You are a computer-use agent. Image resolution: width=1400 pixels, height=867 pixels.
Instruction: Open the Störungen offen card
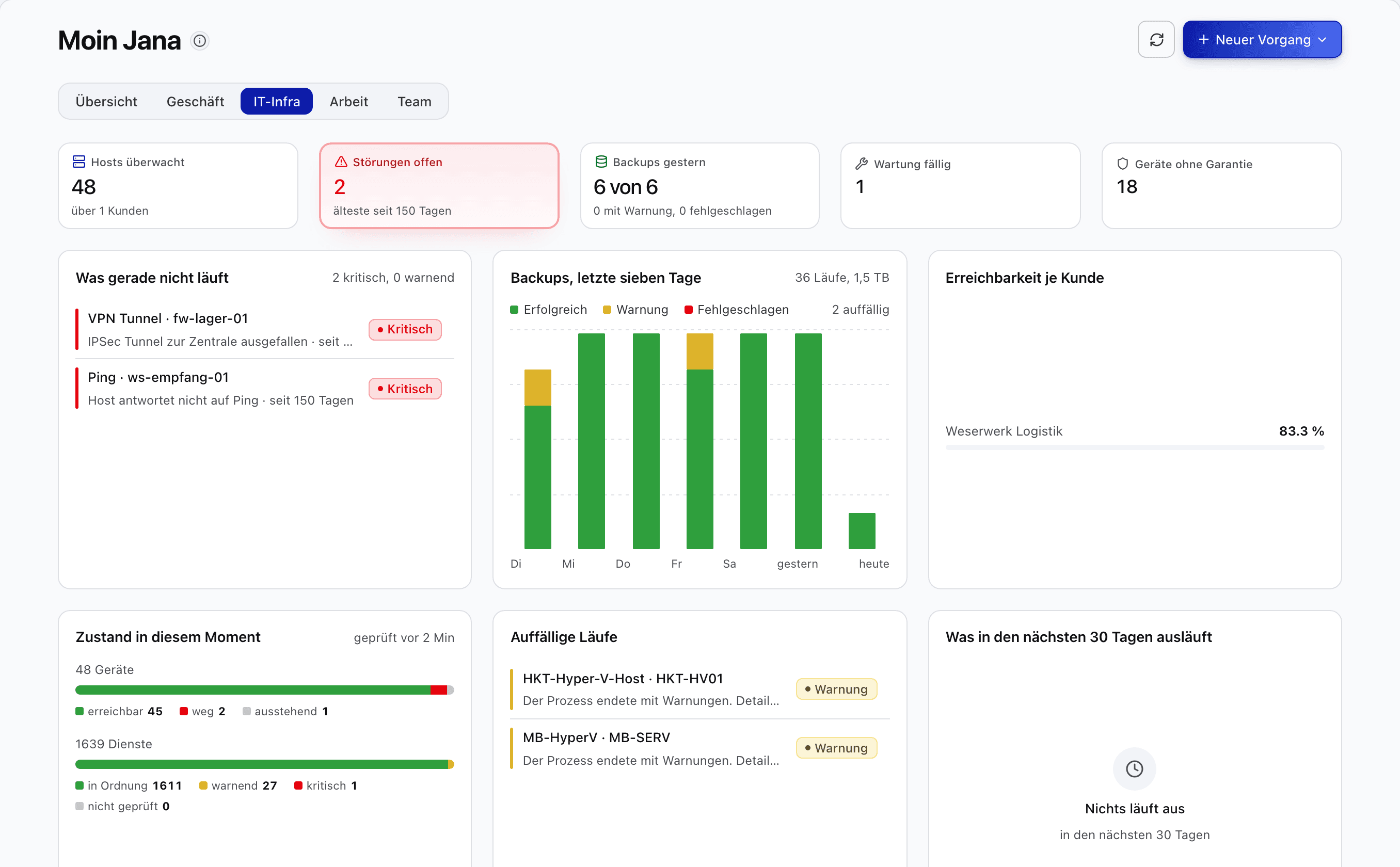[x=439, y=186]
